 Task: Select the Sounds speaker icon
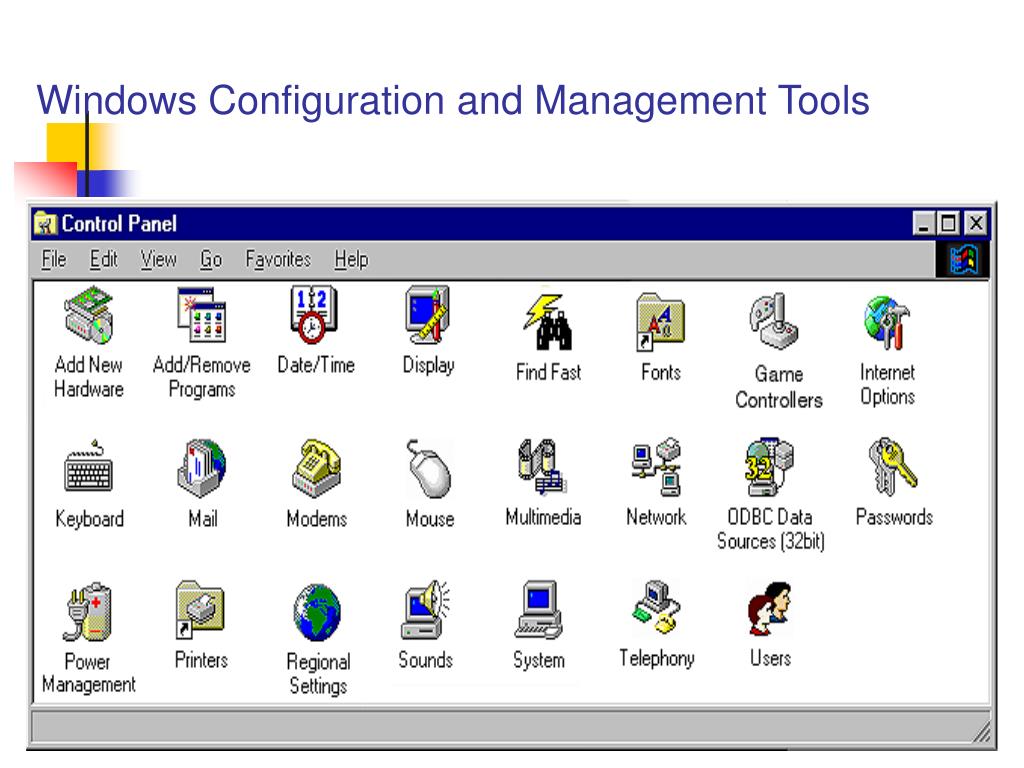tap(426, 610)
